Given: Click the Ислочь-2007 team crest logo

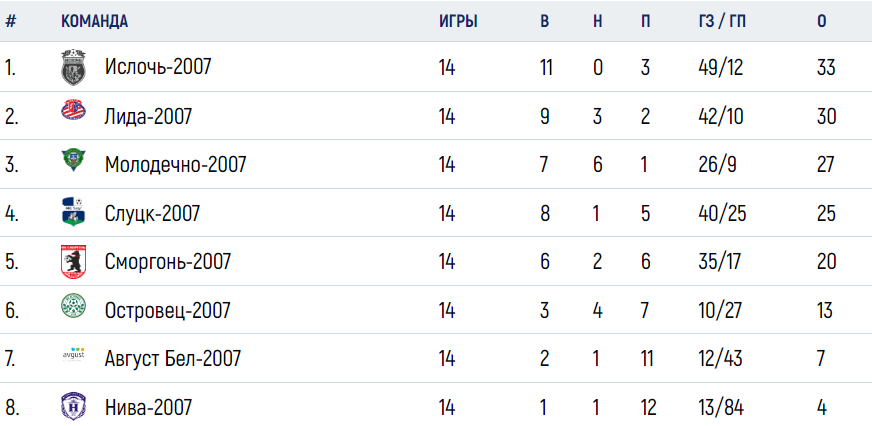Looking at the screenshot, I should (x=73, y=67).
